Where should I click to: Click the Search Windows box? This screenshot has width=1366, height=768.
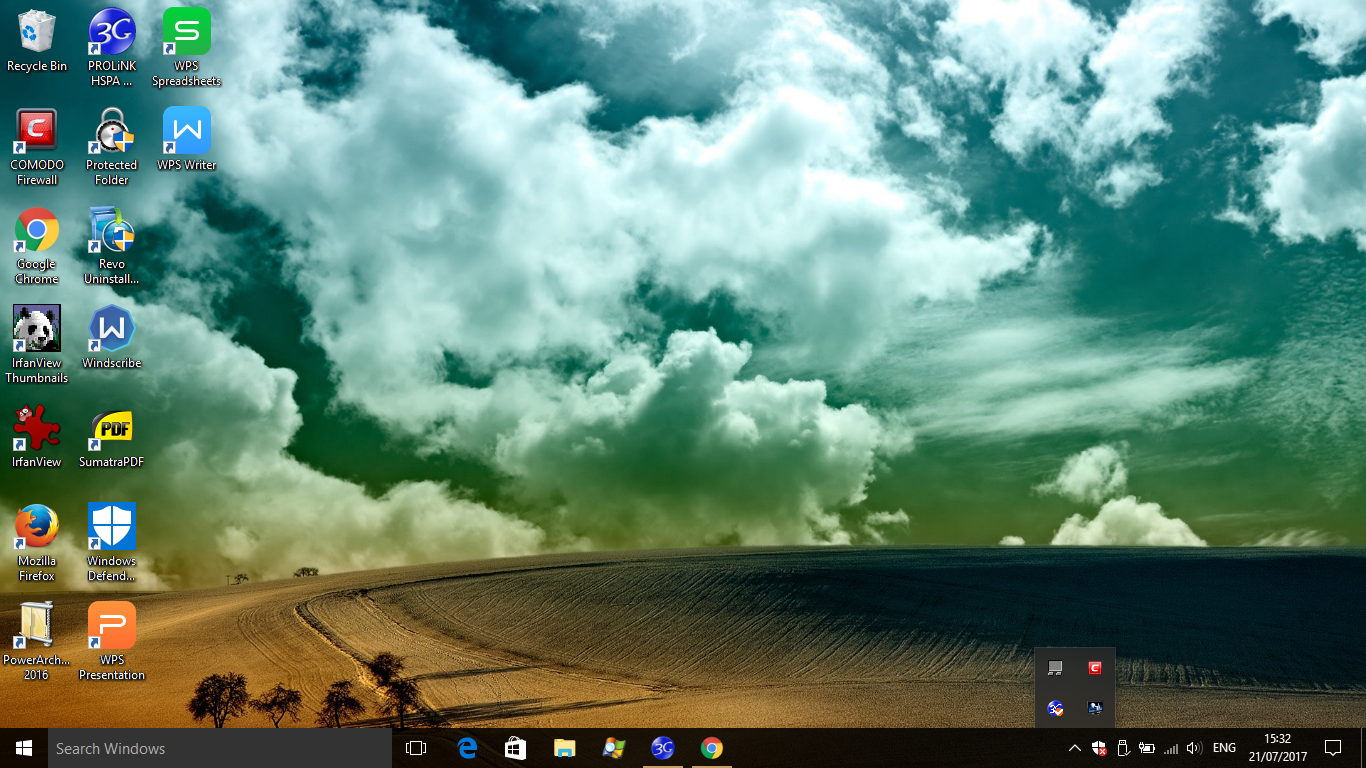coord(220,748)
